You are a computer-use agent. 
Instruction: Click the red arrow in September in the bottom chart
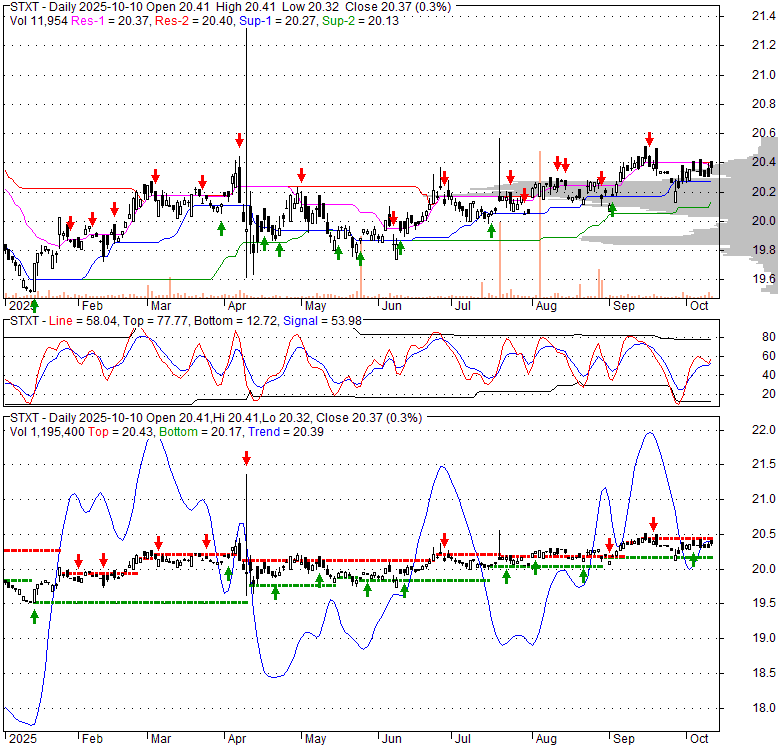tap(653, 523)
